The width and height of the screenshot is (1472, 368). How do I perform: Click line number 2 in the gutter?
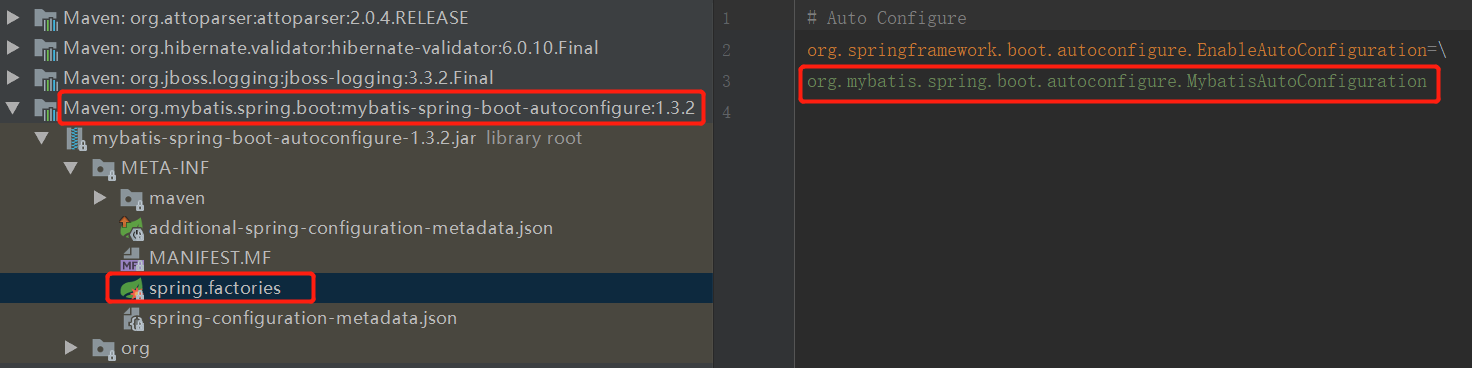point(725,50)
